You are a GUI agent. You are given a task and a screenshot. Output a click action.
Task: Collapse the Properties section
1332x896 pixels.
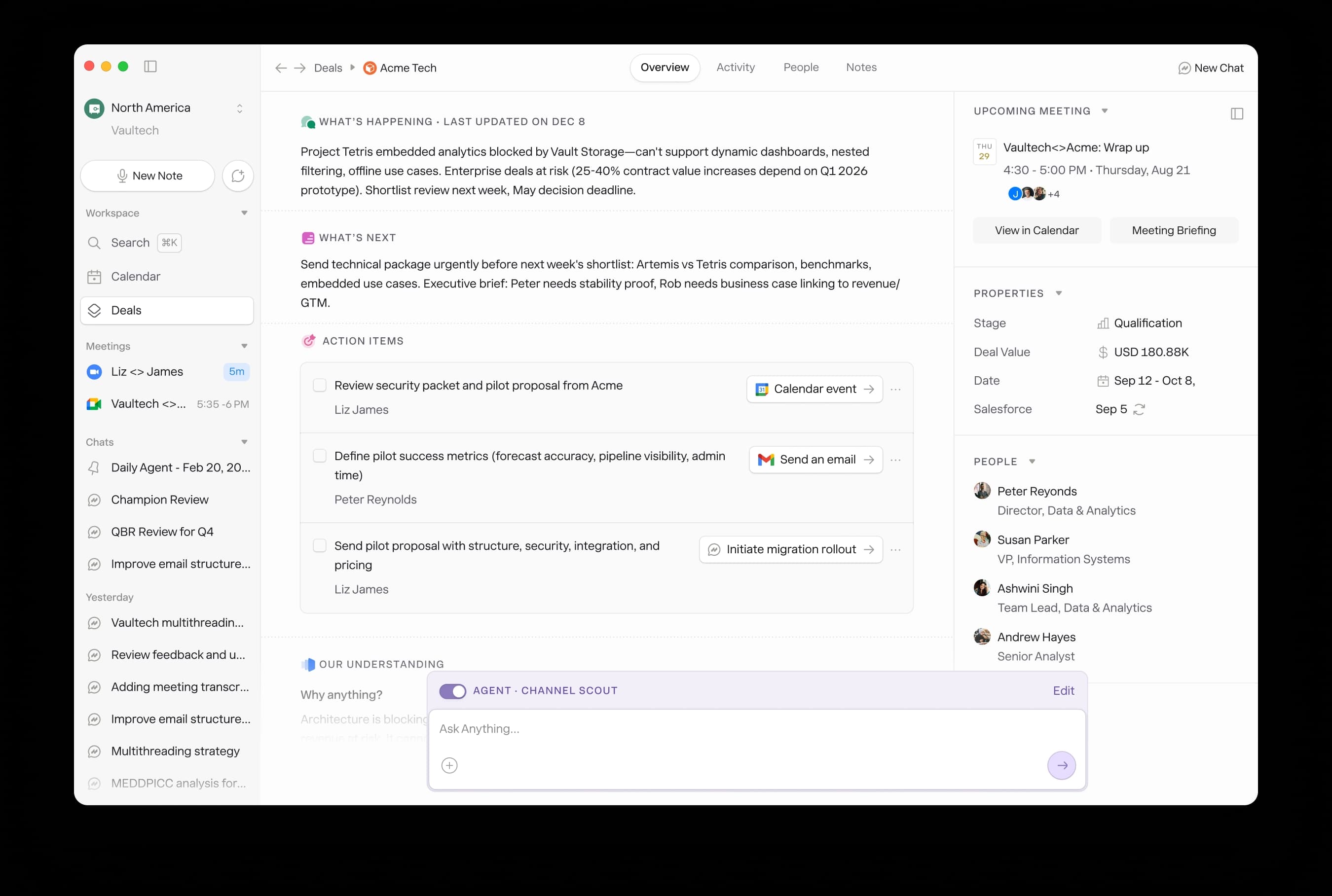[x=1059, y=293]
